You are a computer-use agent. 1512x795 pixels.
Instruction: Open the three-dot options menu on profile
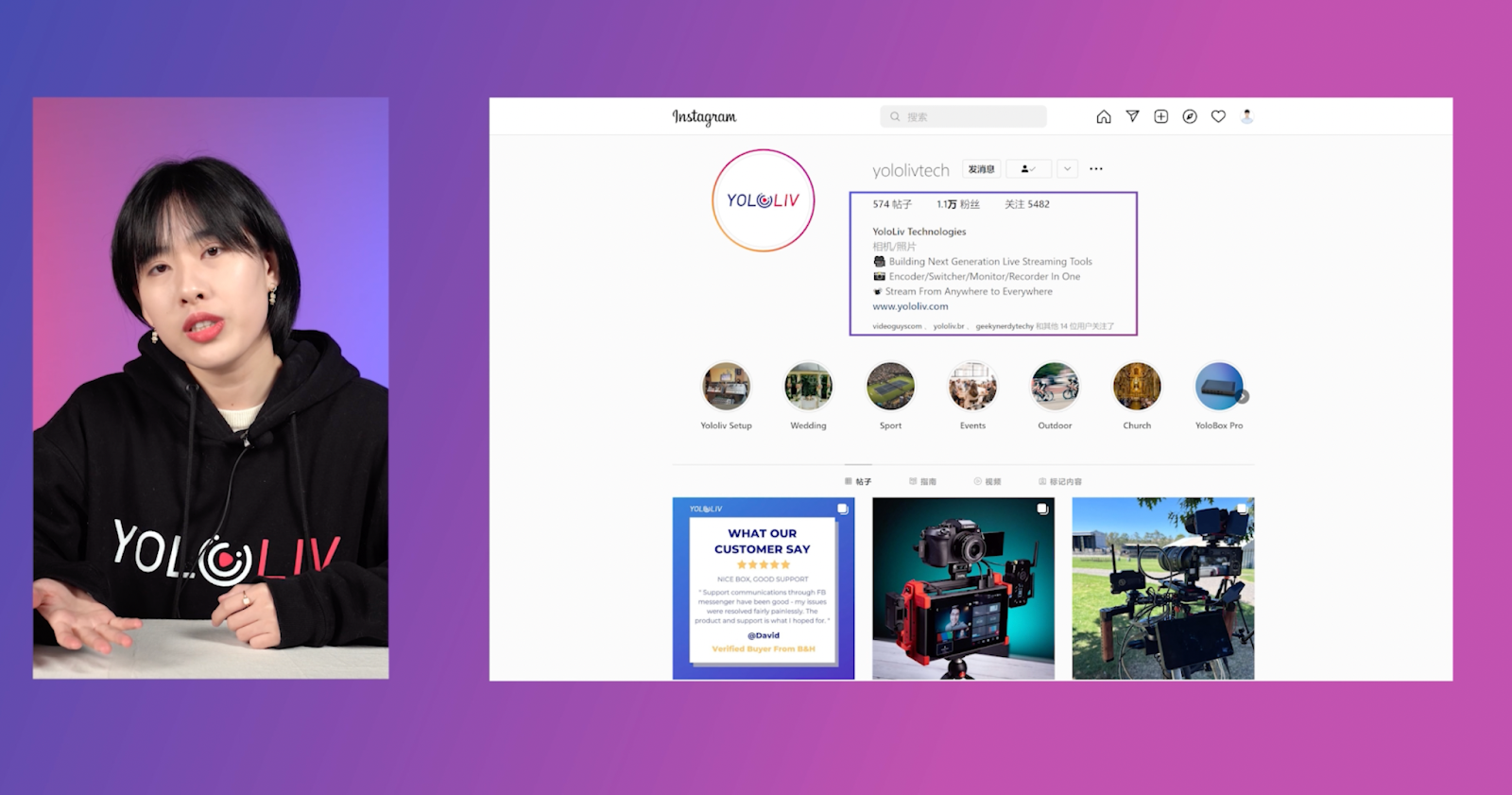click(x=1096, y=169)
